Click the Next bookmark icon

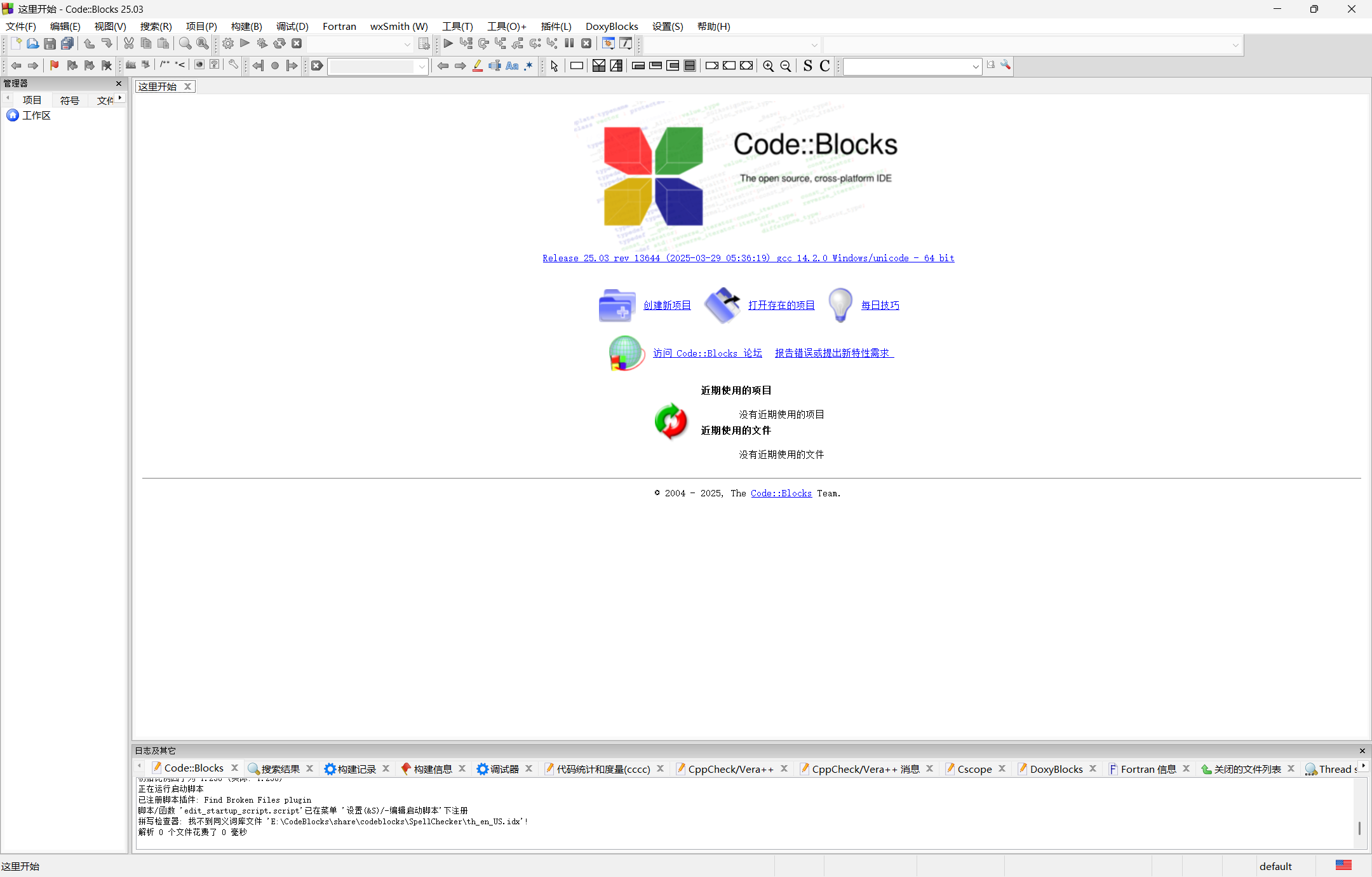[x=89, y=65]
